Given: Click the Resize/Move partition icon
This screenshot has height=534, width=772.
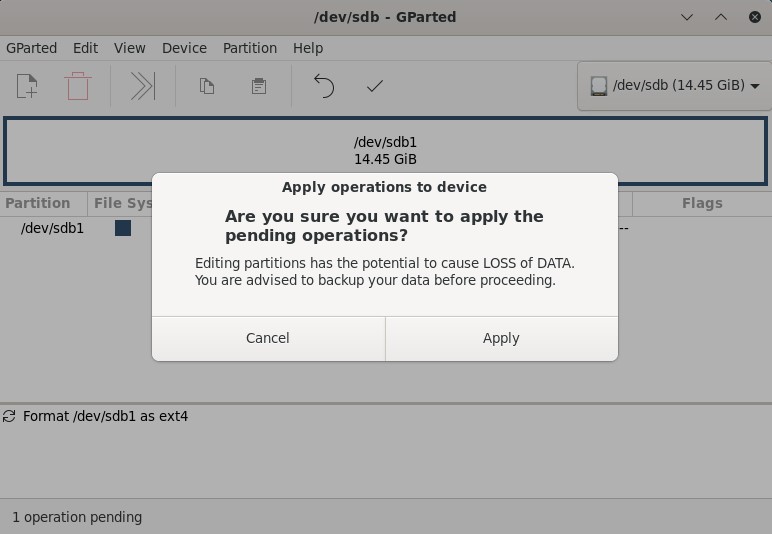Looking at the screenshot, I should click(143, 86).
